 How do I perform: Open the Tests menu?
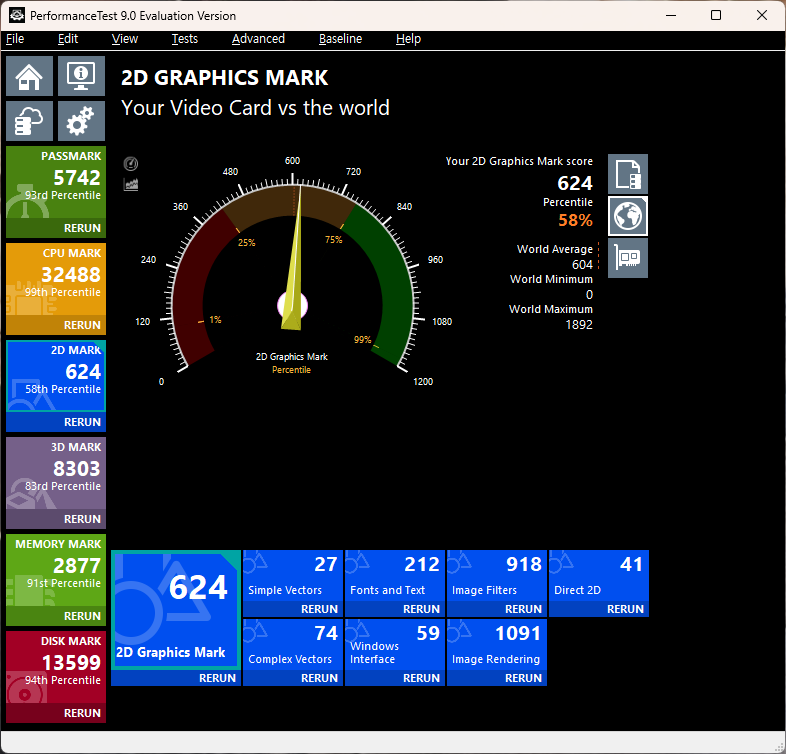tap(184, 39)
